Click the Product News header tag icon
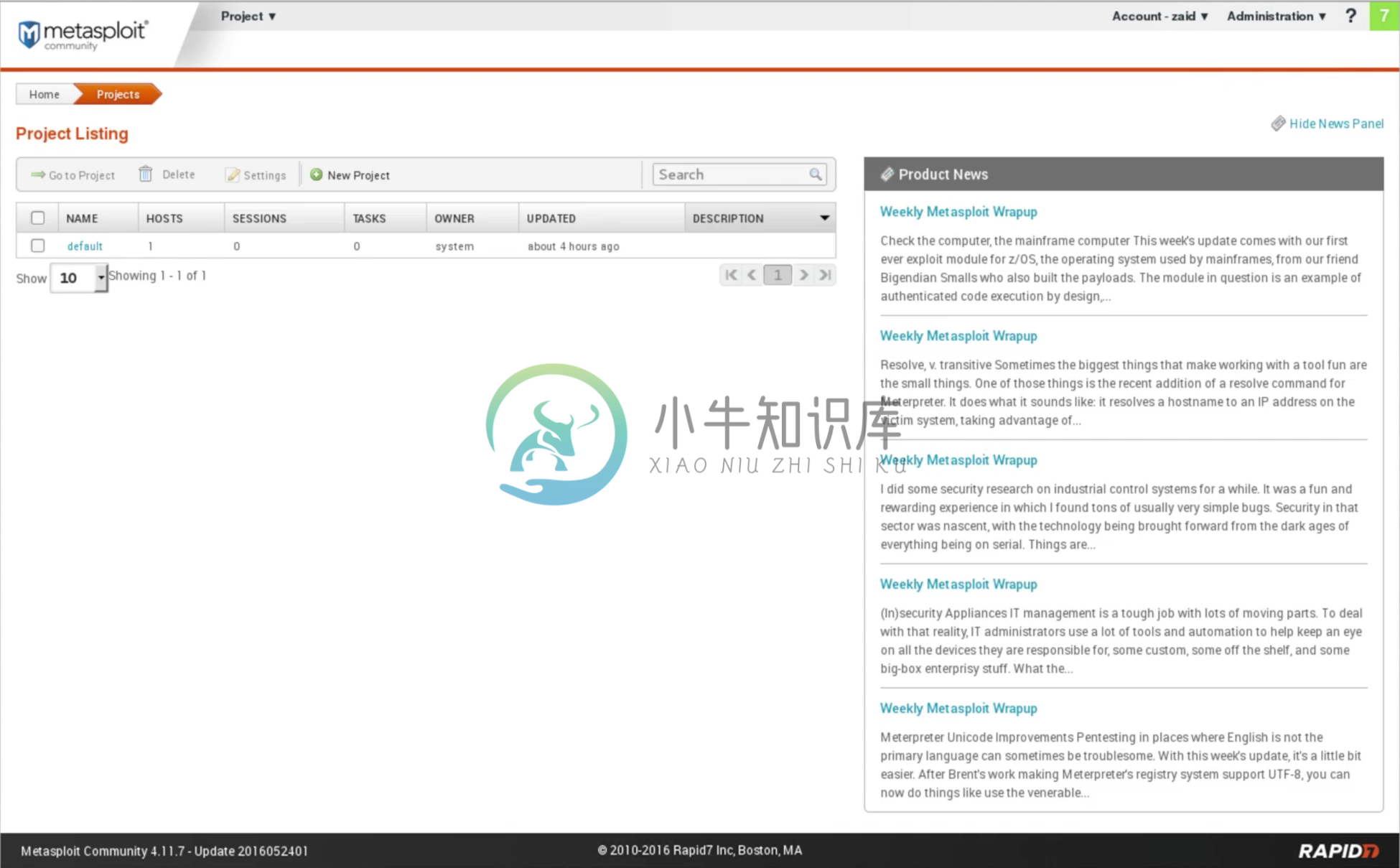The width and height of the screenshot is (1400, 868). point(887,174)
